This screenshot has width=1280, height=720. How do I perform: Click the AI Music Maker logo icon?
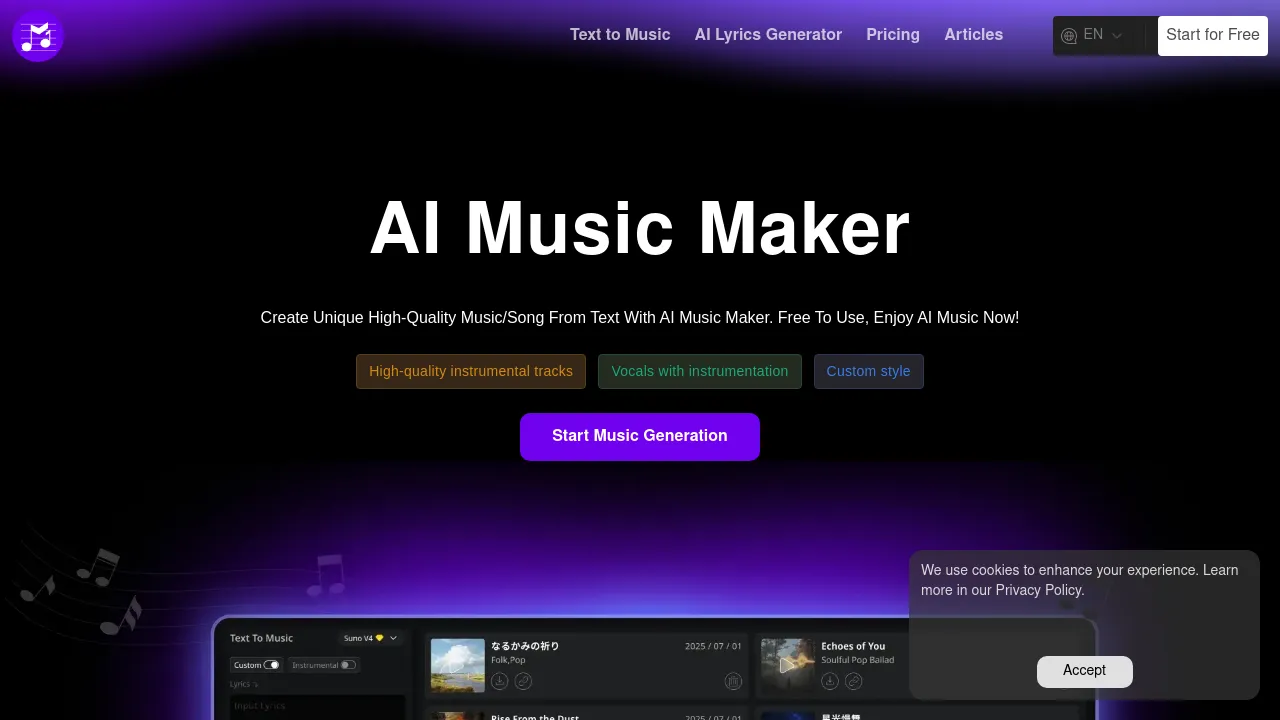coord(38,36)
